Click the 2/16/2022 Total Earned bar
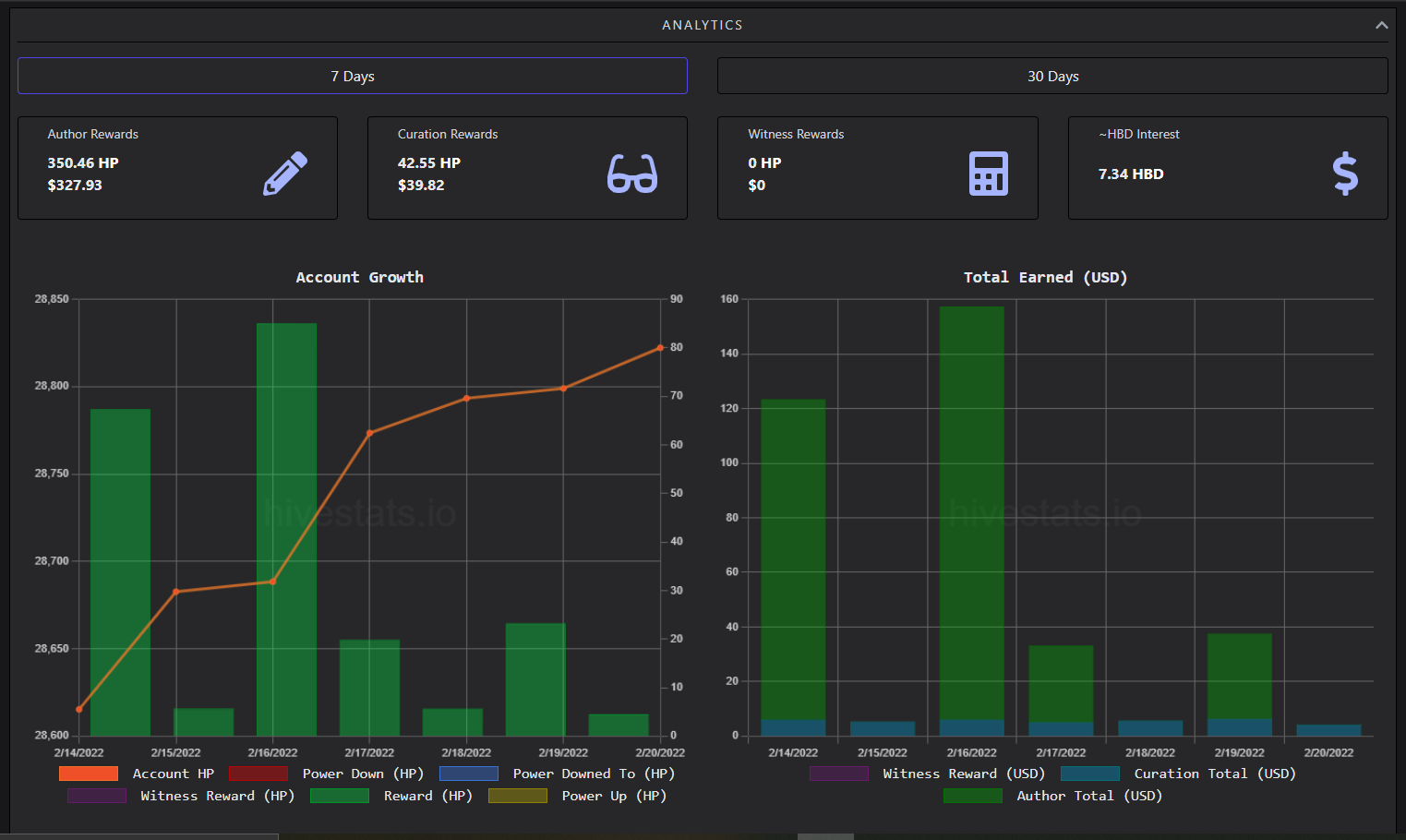This screenshot has height=840, width=1406. 972,521
